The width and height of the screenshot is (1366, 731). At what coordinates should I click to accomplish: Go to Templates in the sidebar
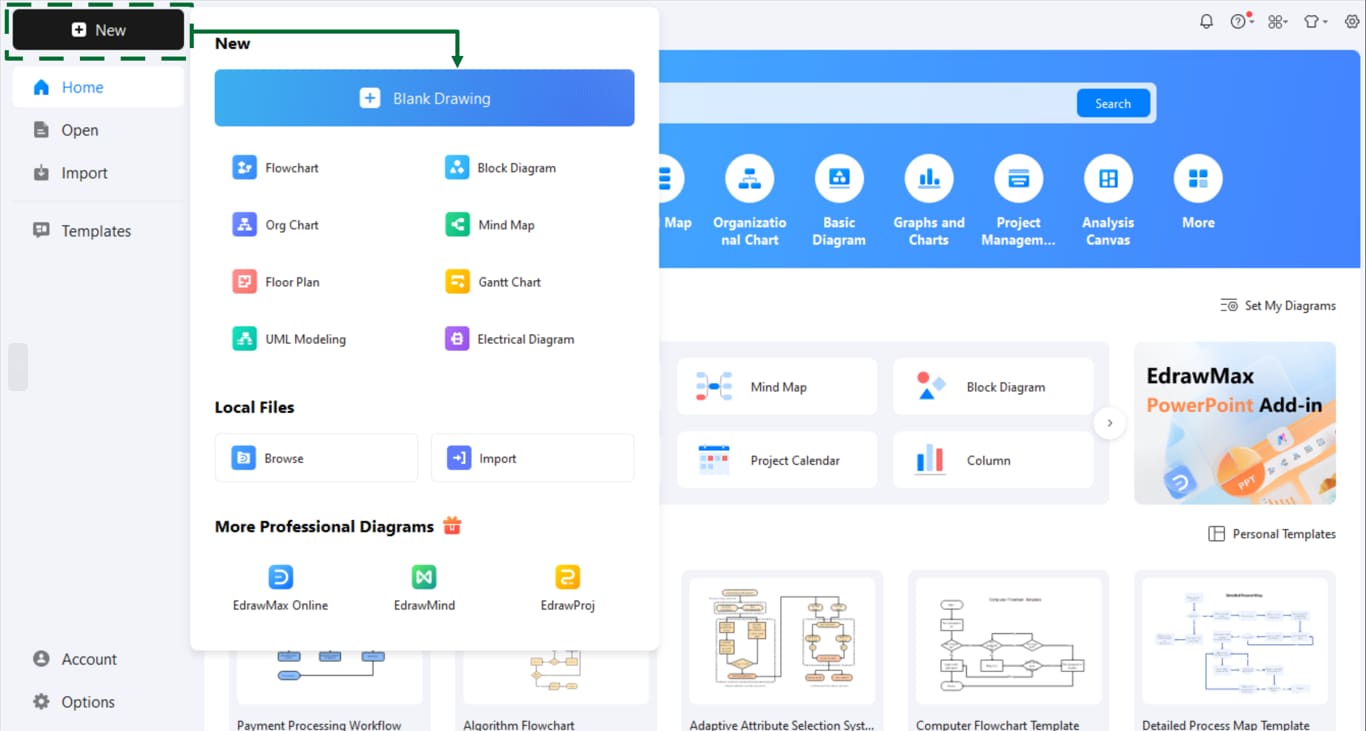(x=98, y=231)
